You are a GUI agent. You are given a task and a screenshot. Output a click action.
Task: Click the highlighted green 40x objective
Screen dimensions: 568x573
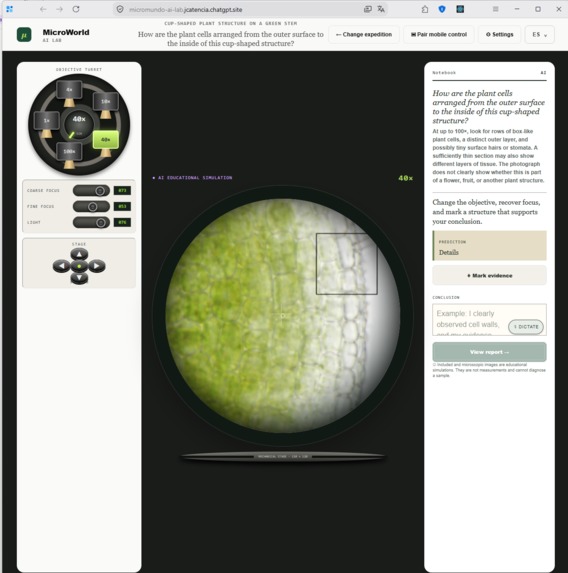[106, 140]
